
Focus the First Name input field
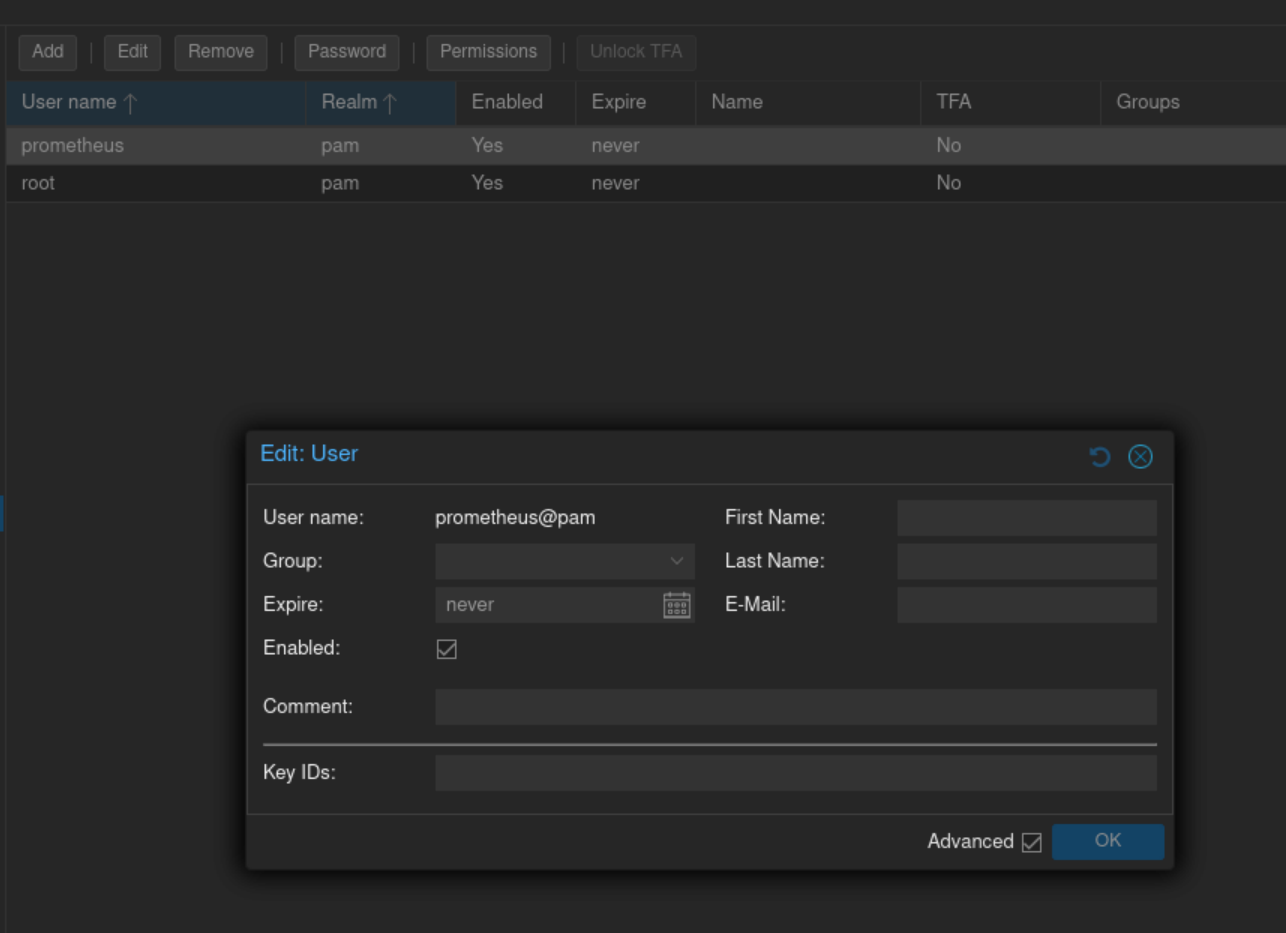click(x=1026, y=518)
